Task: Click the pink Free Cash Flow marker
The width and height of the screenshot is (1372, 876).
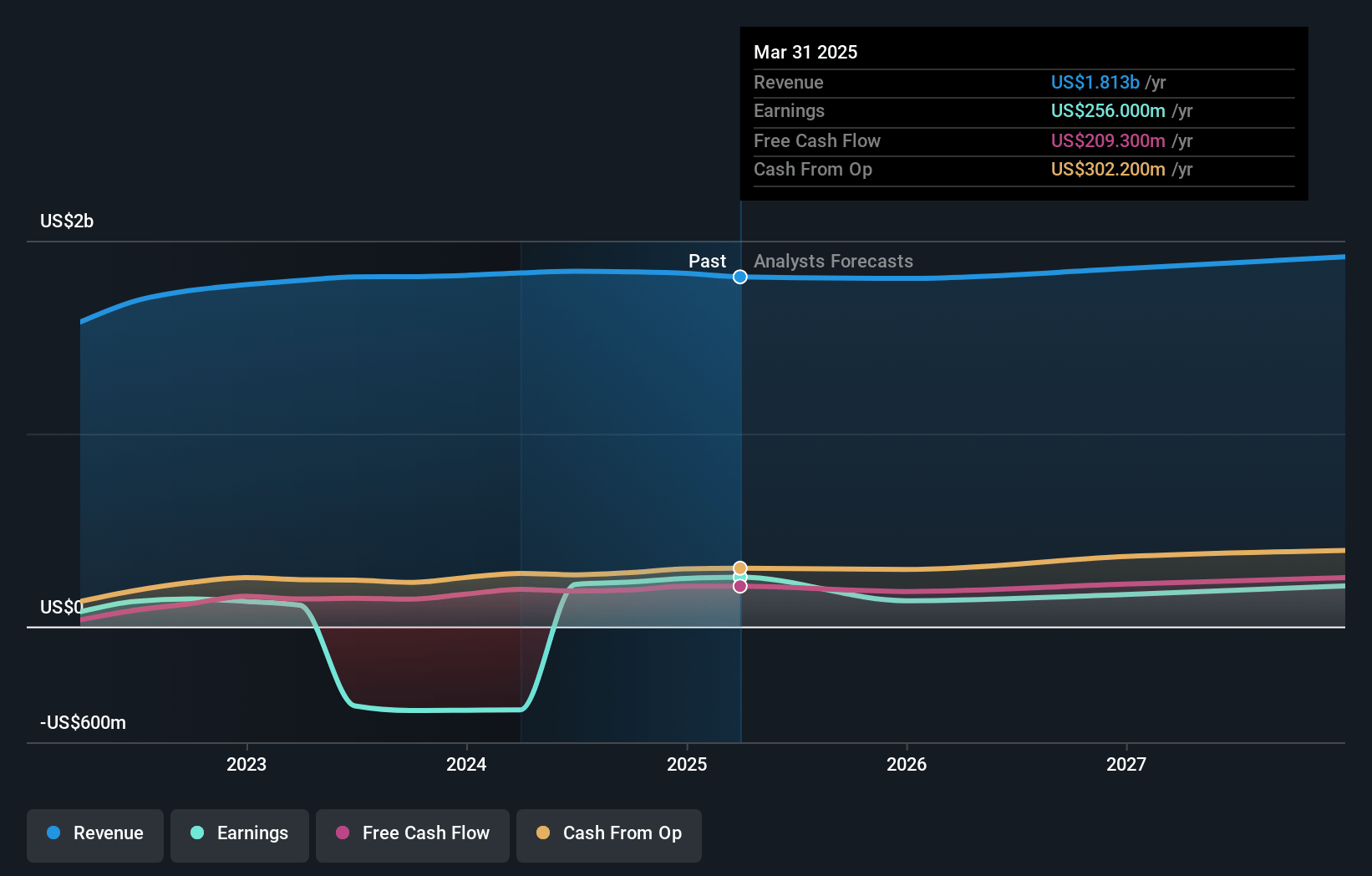Action: [740, 586]
